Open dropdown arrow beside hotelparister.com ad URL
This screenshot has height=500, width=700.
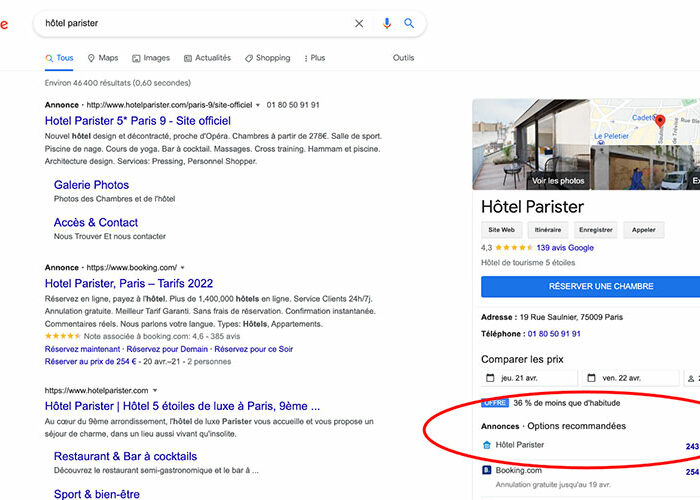click(x=257, y=105)
